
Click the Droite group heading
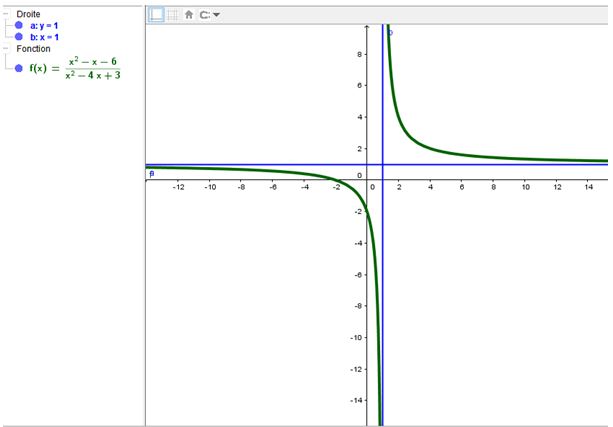pyautogui.click(x=28, y=14)
